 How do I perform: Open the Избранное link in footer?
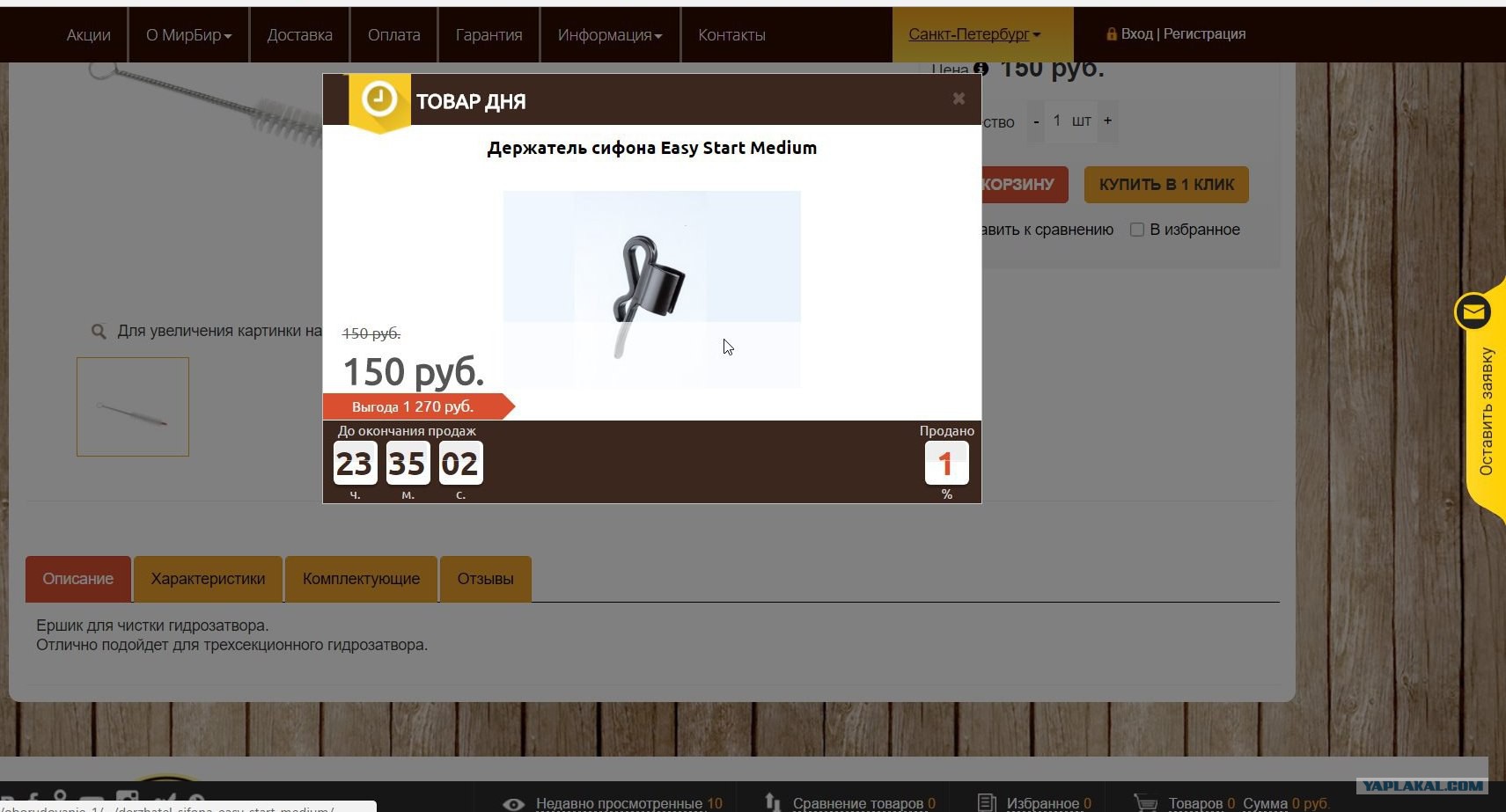click(1043, 804)
